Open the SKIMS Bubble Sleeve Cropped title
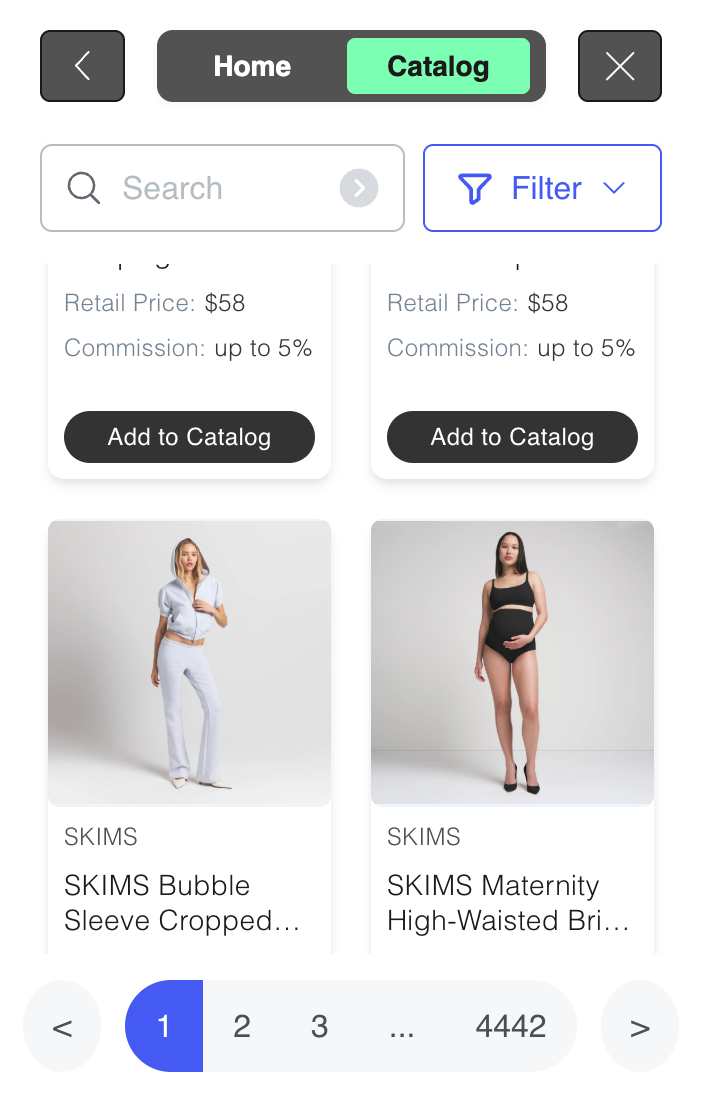The height and width of the screenshot is (1098, 702). tap(182, 903)
